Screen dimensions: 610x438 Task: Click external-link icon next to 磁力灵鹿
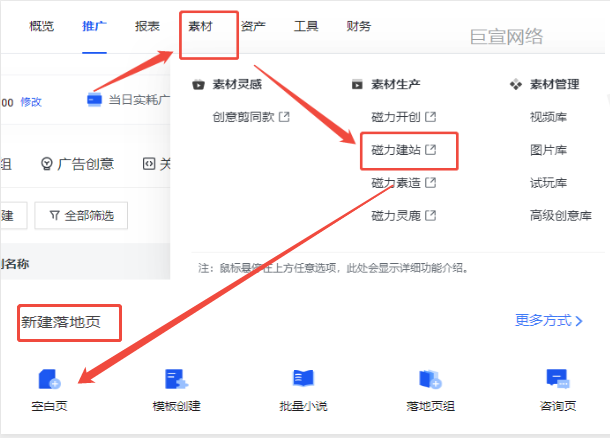pyautogui.click(x=431, y=215)
